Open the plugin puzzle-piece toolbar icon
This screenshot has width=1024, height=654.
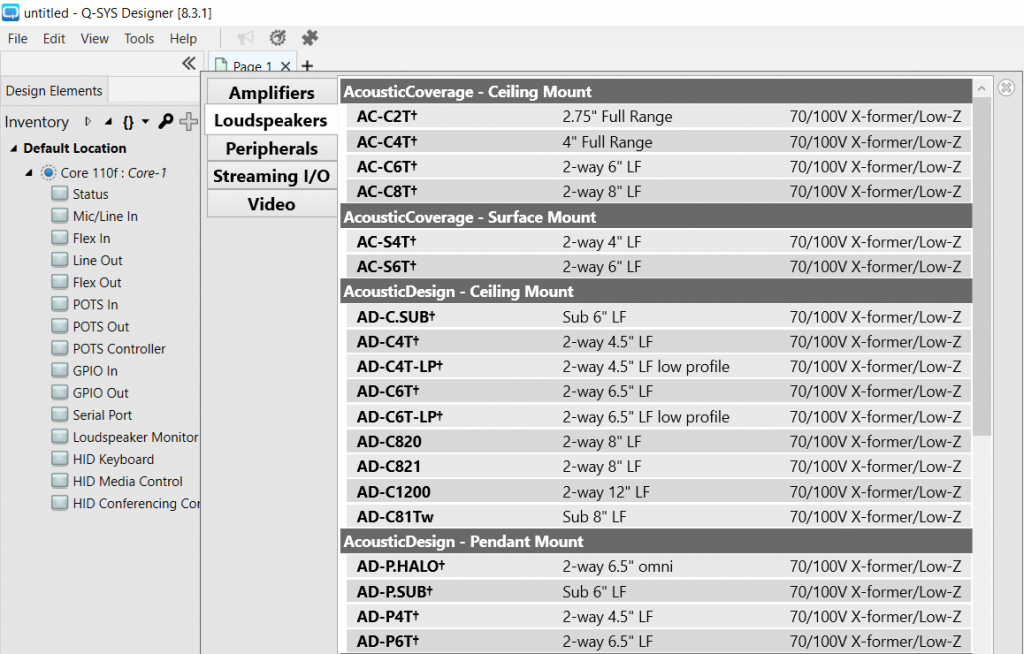click(310, 38)
